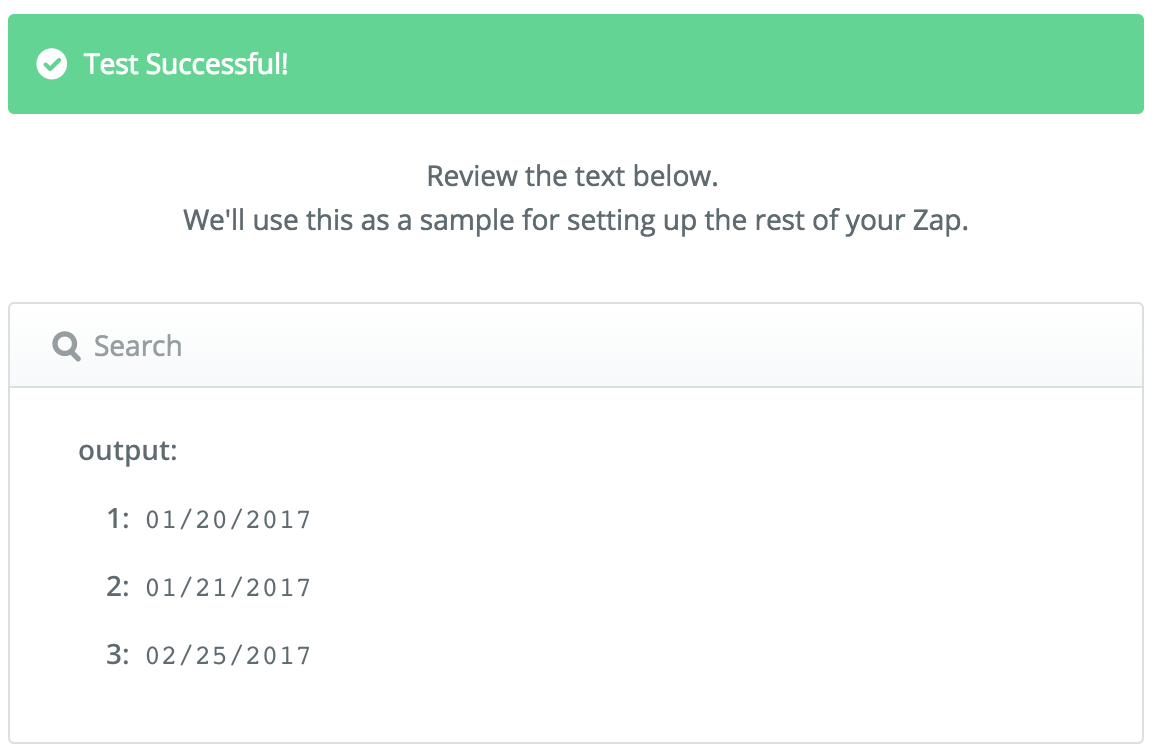
Task: Click the 'Test Successful!' banner text
Action: (186, 64)
